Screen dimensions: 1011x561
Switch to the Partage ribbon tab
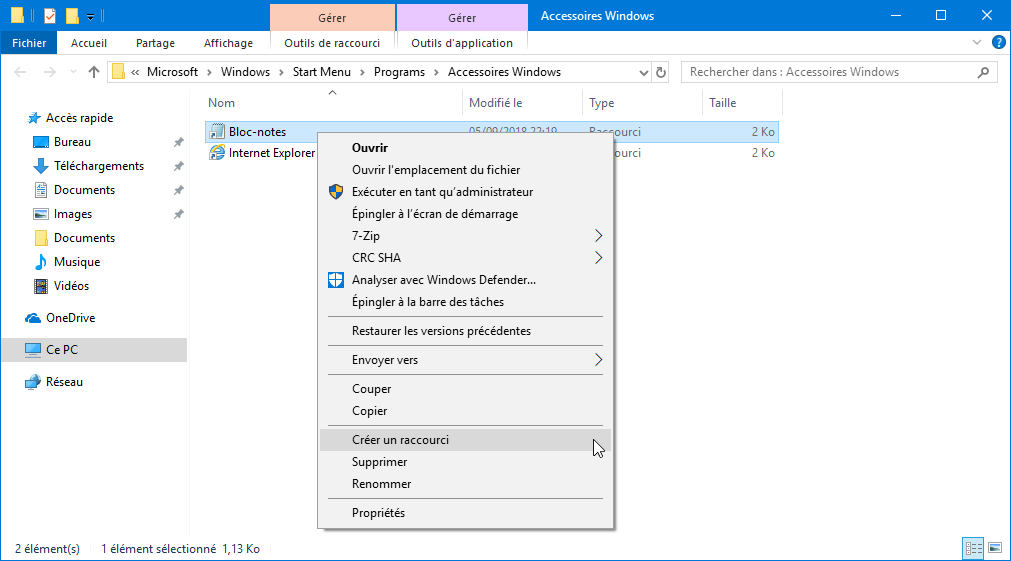[155, 43]
